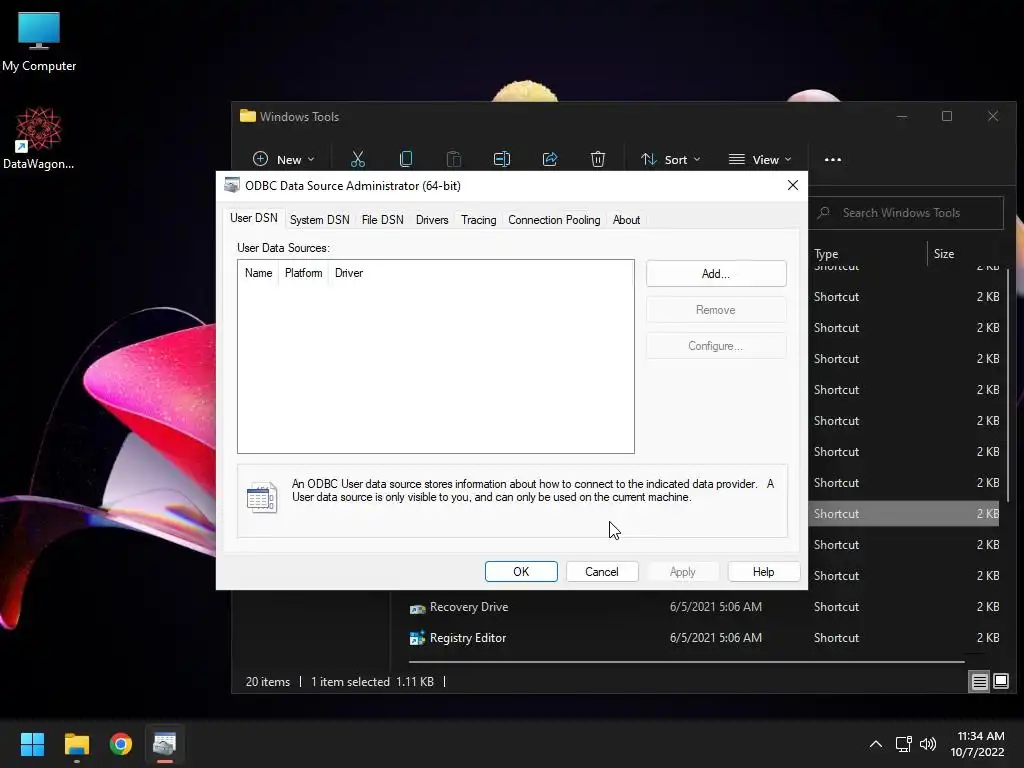The image size is (1024, 768).
Task: Switch to large icons view in status bar
Action: (x=1000, y=682)
